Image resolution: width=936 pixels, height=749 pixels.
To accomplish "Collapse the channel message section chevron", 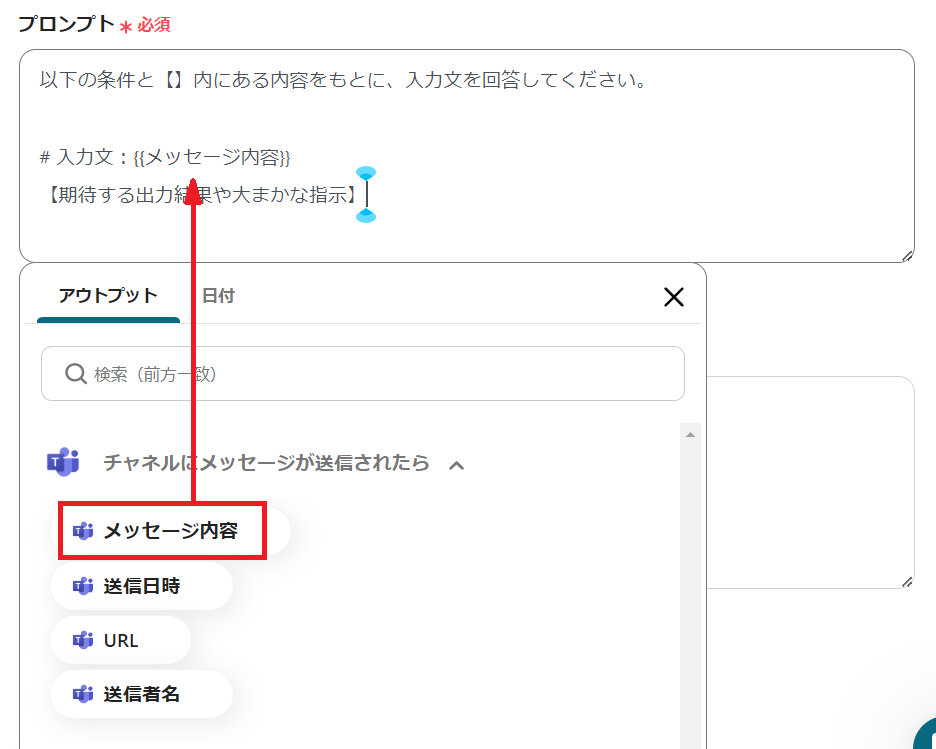I will coord(457,464).
